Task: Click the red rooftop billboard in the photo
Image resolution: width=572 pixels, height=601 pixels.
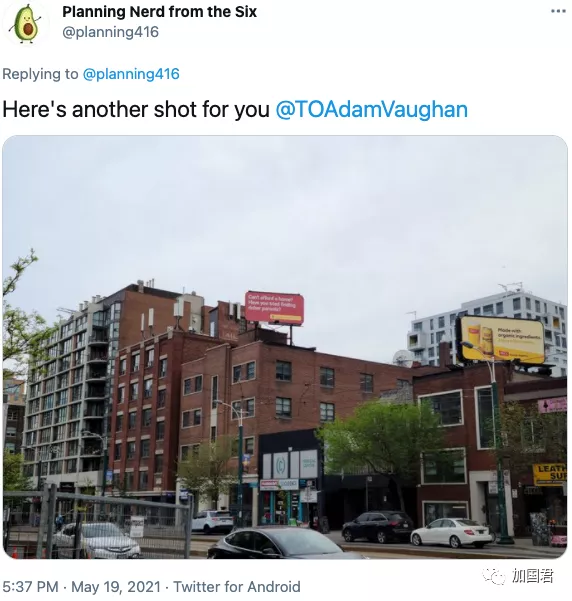Action: point(274,308)
